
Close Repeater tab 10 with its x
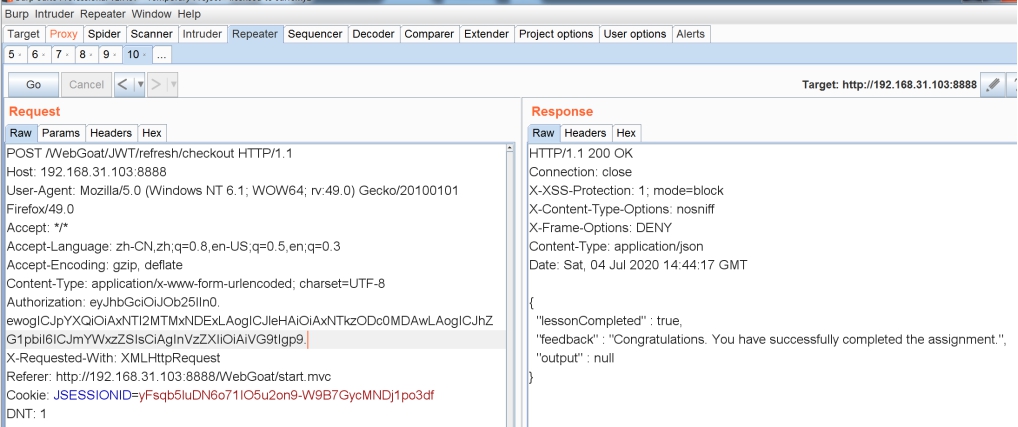tap(143, 55)
